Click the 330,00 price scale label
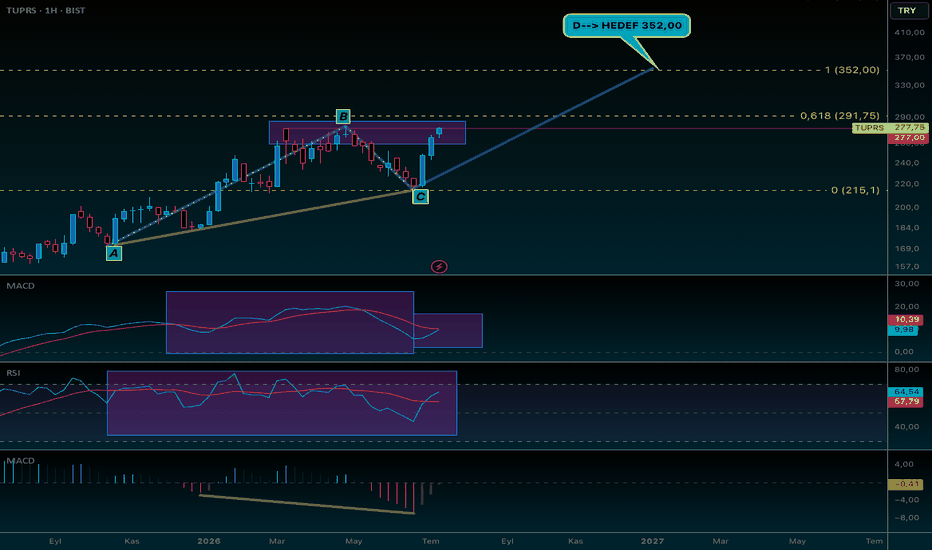 coord(909,86)
